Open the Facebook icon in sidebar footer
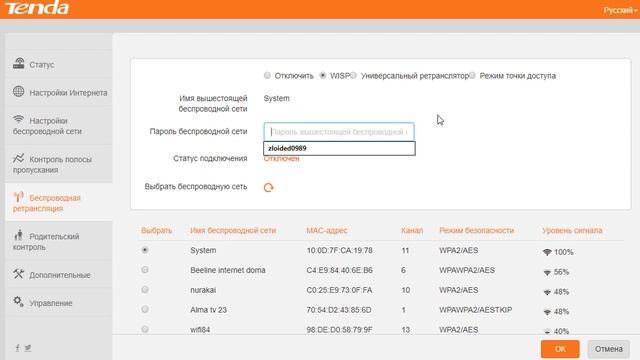This screenshot has height=360, width=640. (x=17, y=348)
